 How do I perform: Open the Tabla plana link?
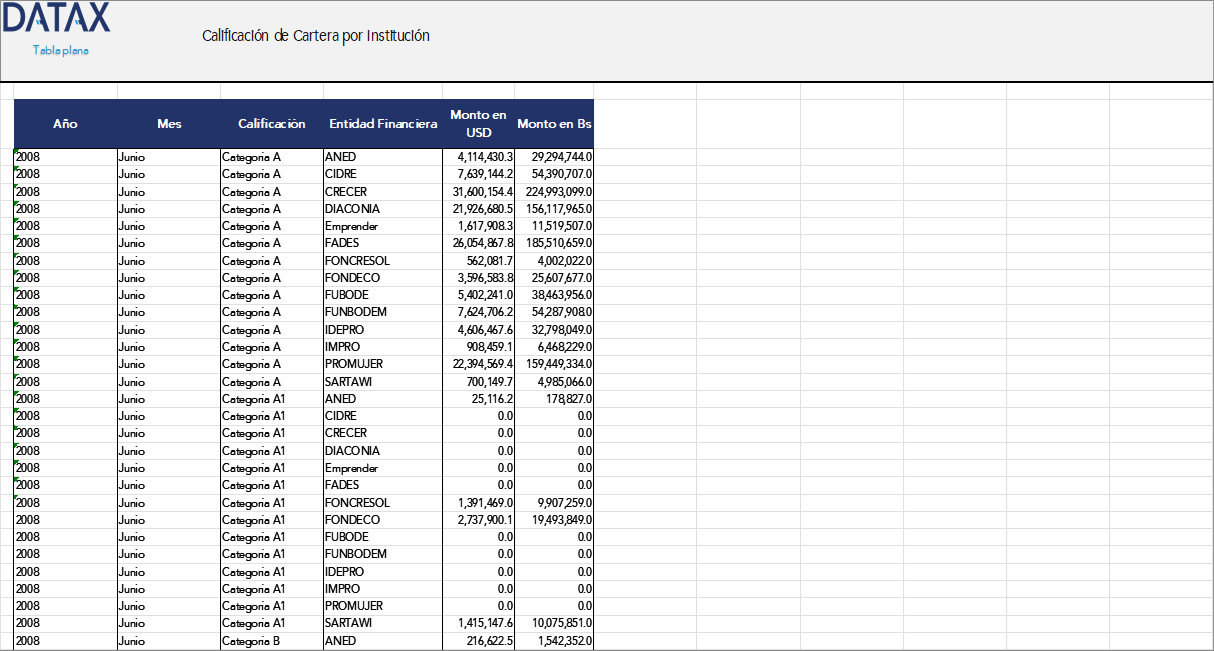[61, 50]
